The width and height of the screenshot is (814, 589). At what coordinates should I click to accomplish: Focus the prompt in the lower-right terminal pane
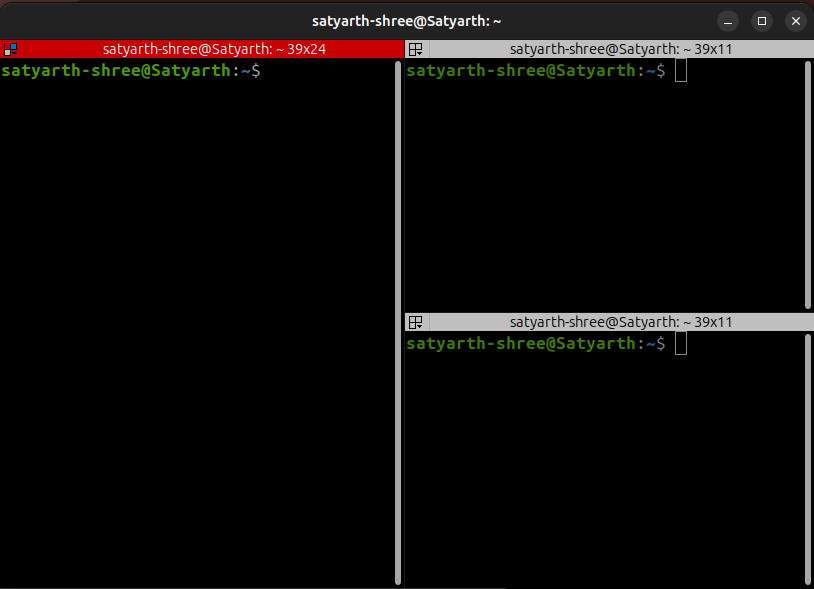pos(536,344)
